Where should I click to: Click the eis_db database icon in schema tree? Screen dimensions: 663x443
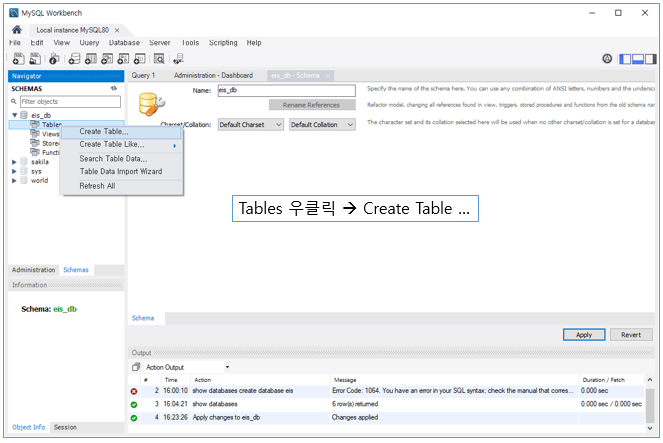(24, 115)
